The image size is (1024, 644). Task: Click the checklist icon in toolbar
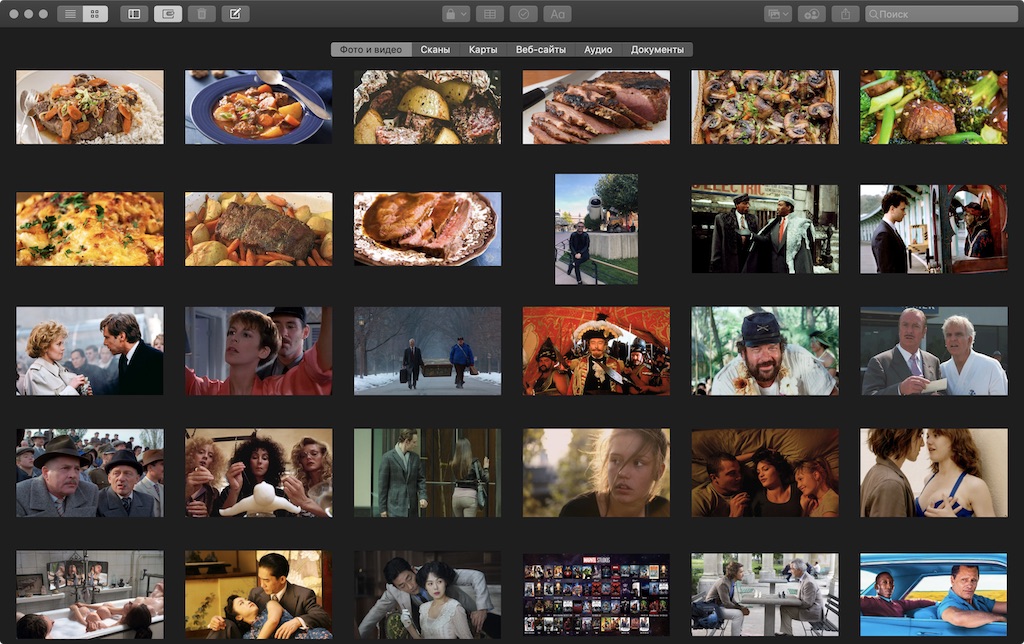click(524, 14)
